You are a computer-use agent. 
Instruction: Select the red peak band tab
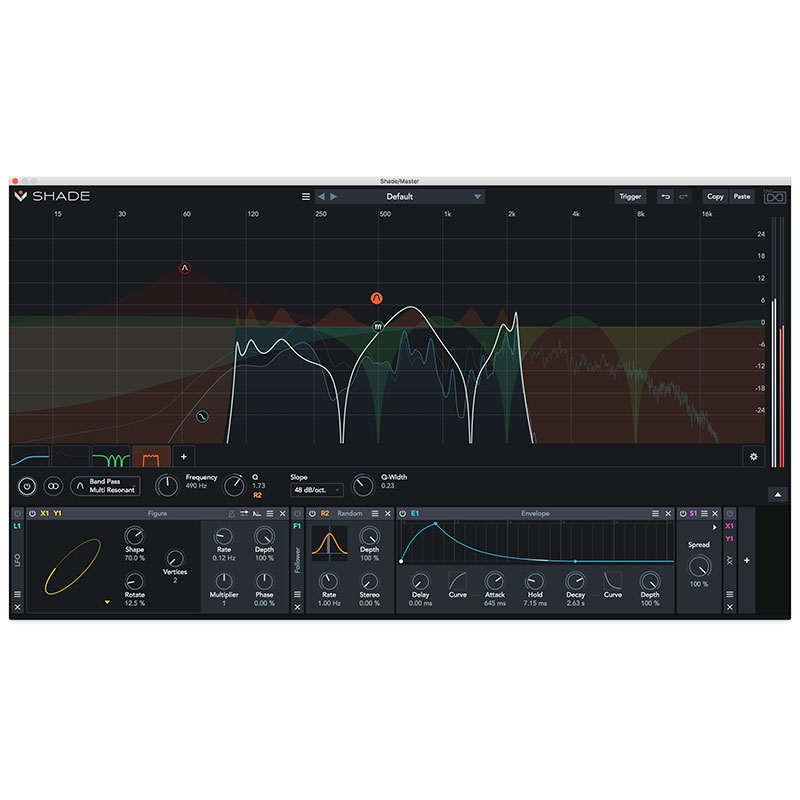[x=70, y=457]
